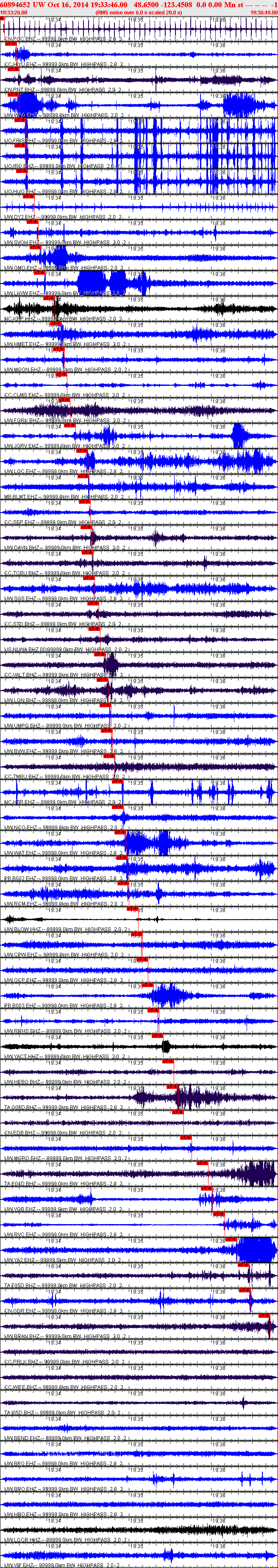
Task: Click the RMS noise scaling note
Action: tap(139, 12)
